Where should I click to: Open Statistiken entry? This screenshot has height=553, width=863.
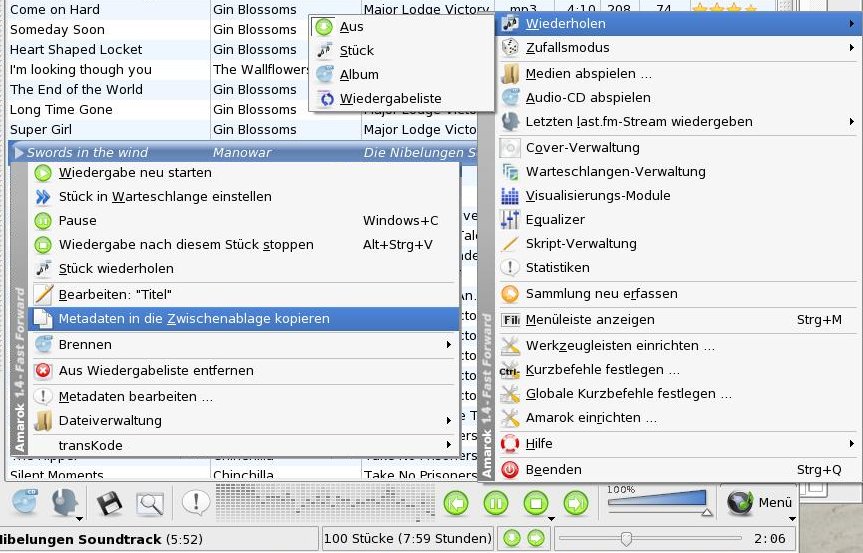point(678,267)
